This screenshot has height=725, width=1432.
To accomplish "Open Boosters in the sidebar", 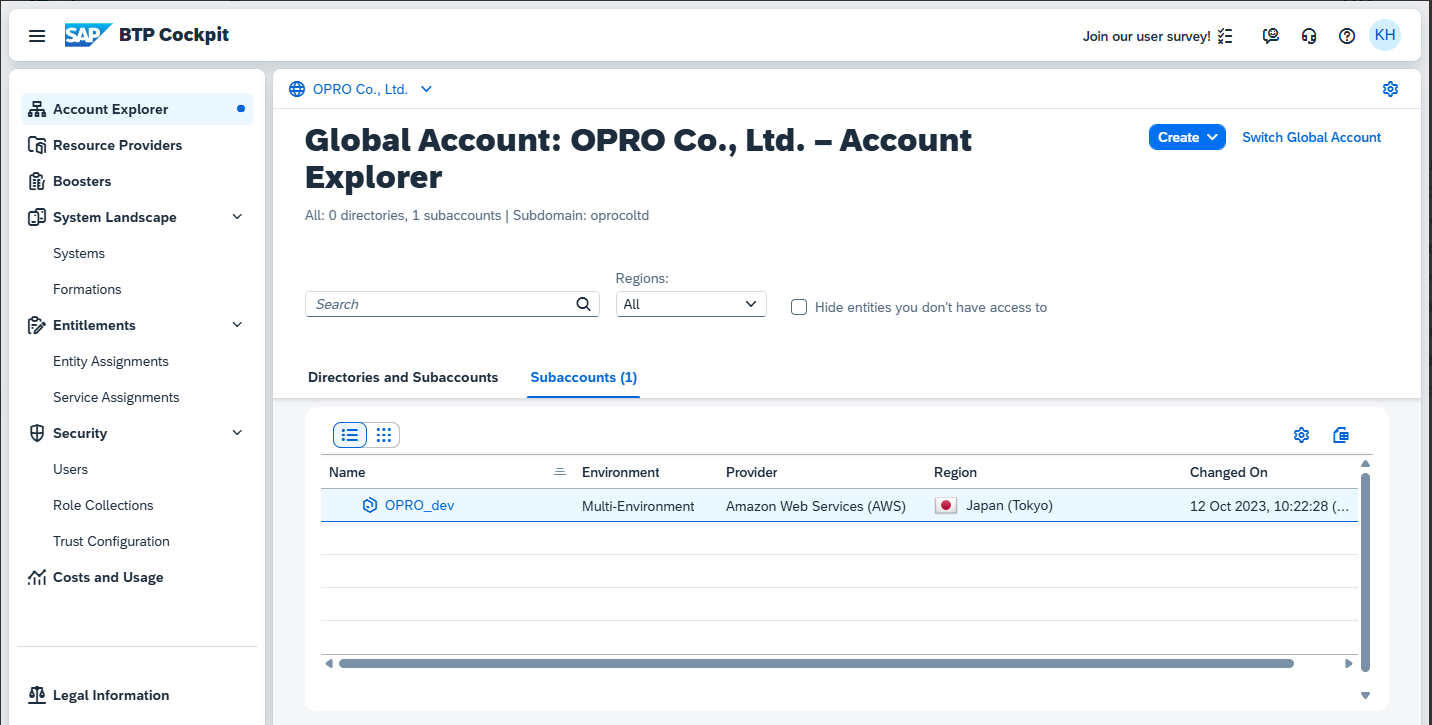I will (82, 181).
